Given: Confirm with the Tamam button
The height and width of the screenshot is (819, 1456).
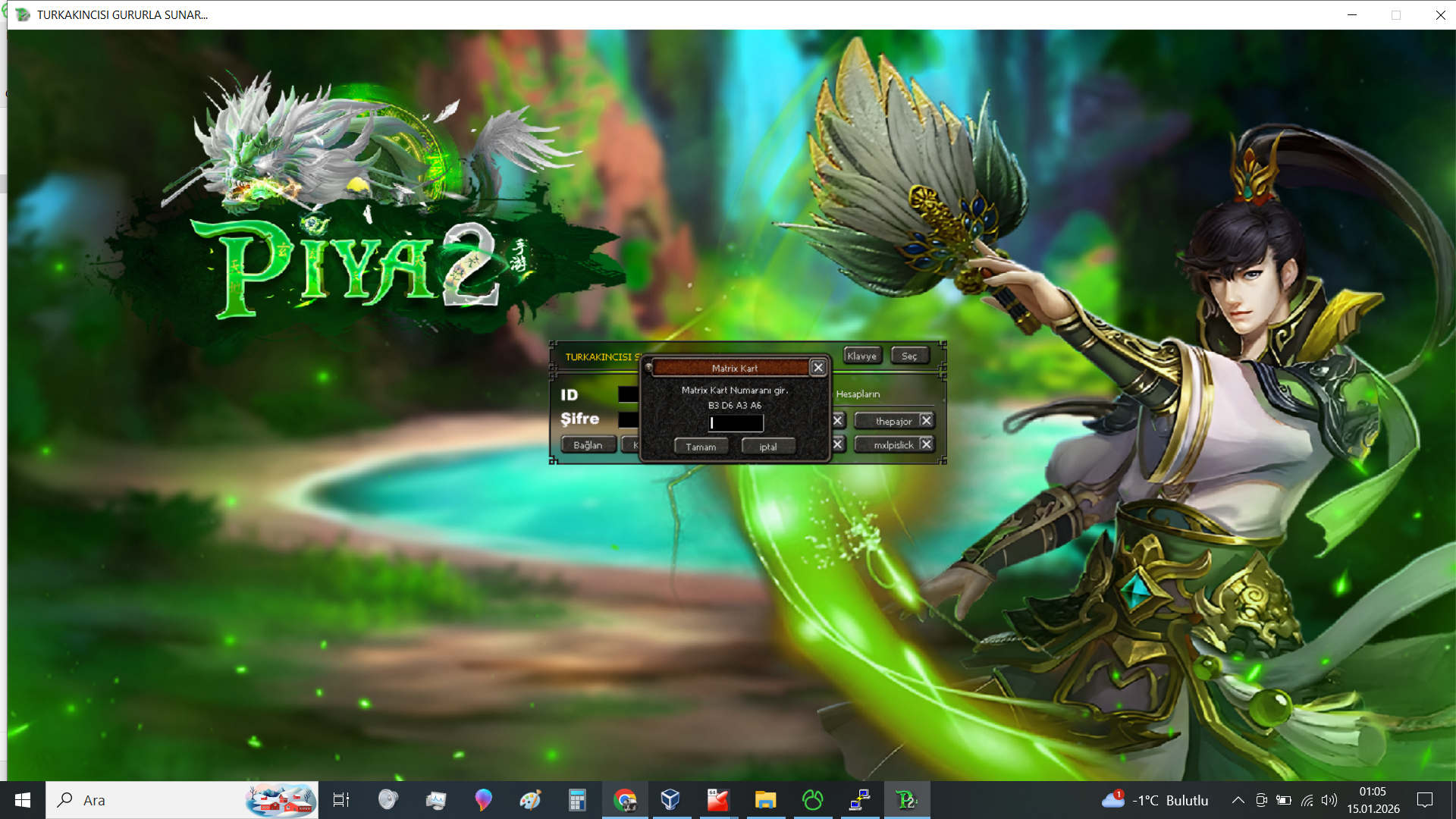Looking at the screenshot, I should (701, 447).
